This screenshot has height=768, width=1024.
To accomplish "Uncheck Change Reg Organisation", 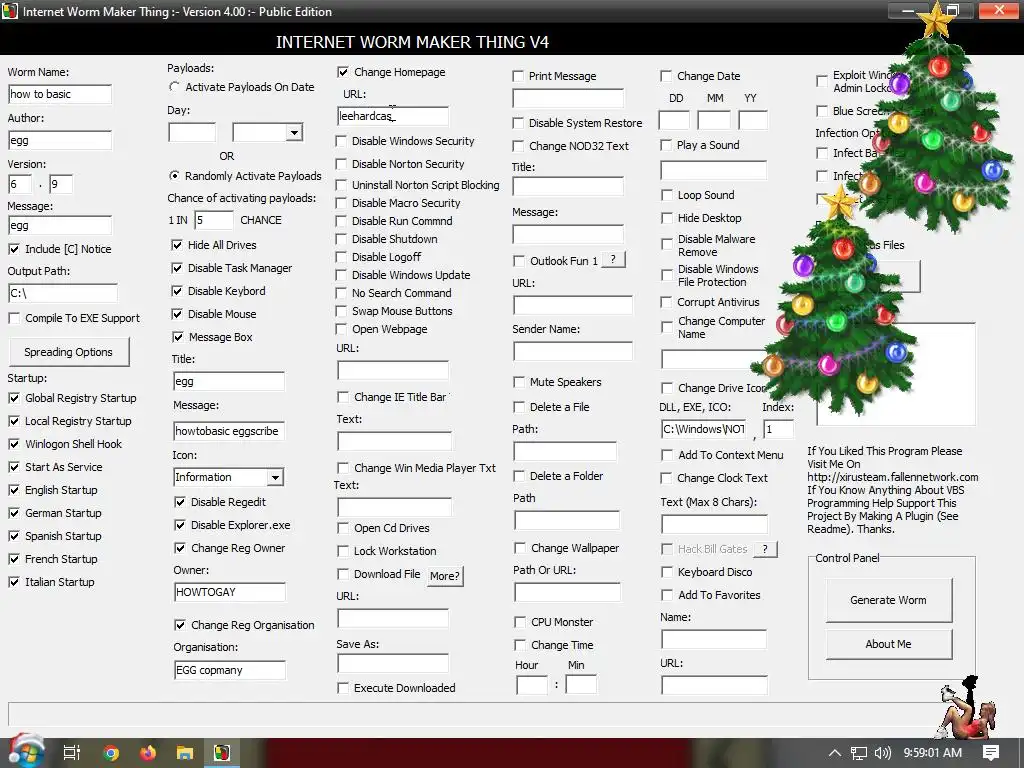I will 180,625.
